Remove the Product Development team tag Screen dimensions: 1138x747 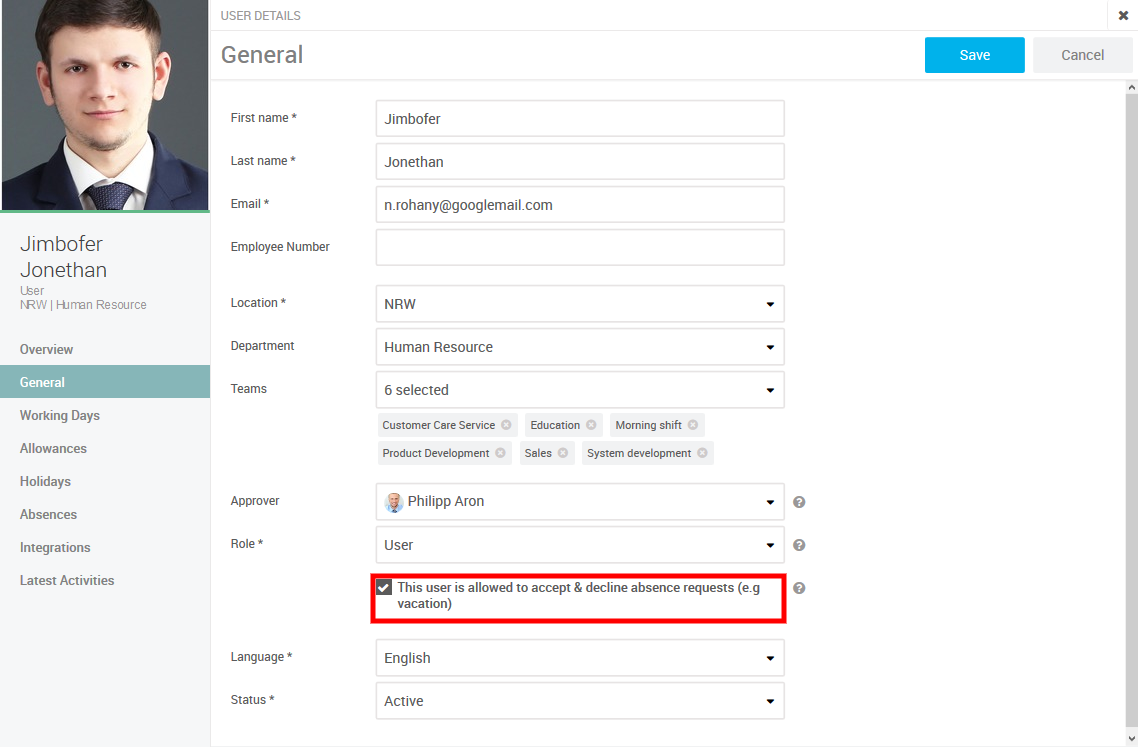(500, 453)
